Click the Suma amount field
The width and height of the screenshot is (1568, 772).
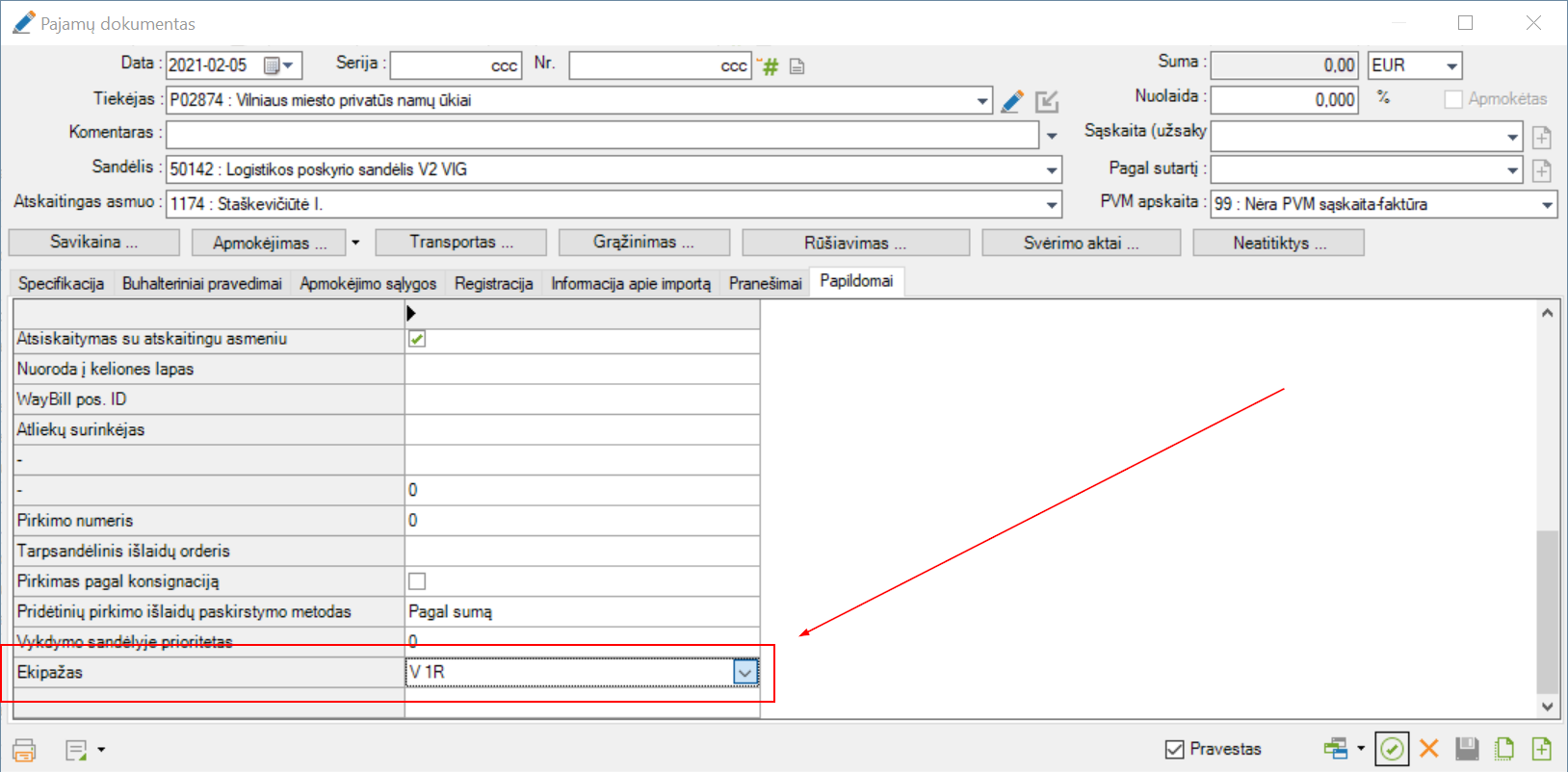pyautogui.click(x=1284, y=65)
